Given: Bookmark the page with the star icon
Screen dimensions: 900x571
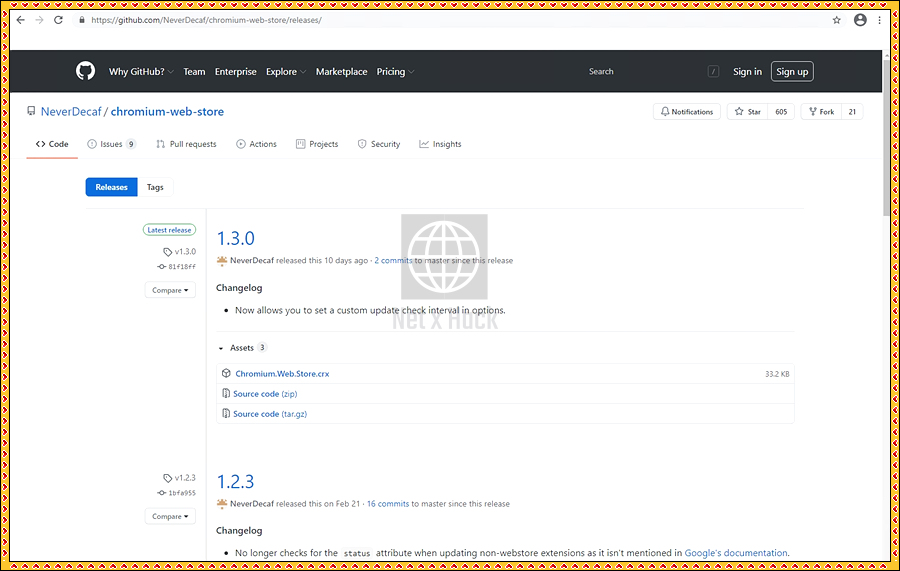Looking at the screenshot, I should click(x=836, y=20).
